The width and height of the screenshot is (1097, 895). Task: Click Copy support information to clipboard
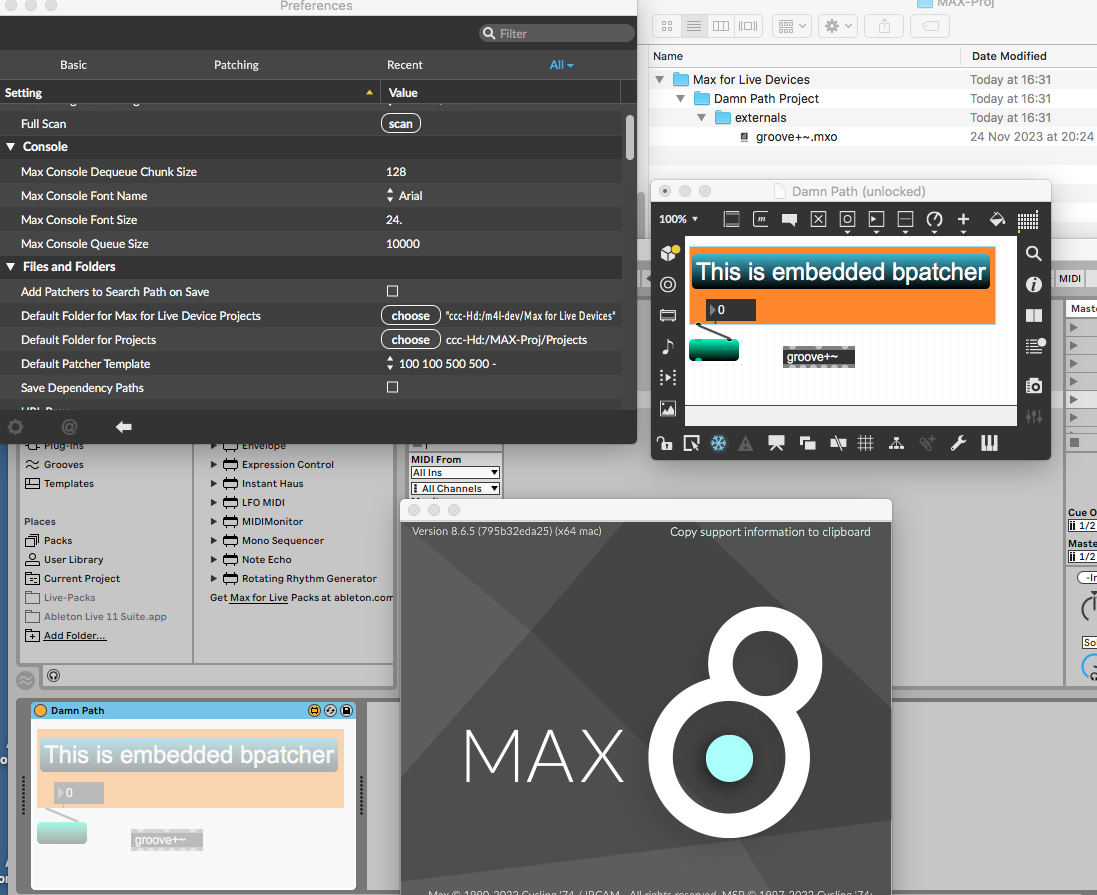click(769, 532)
